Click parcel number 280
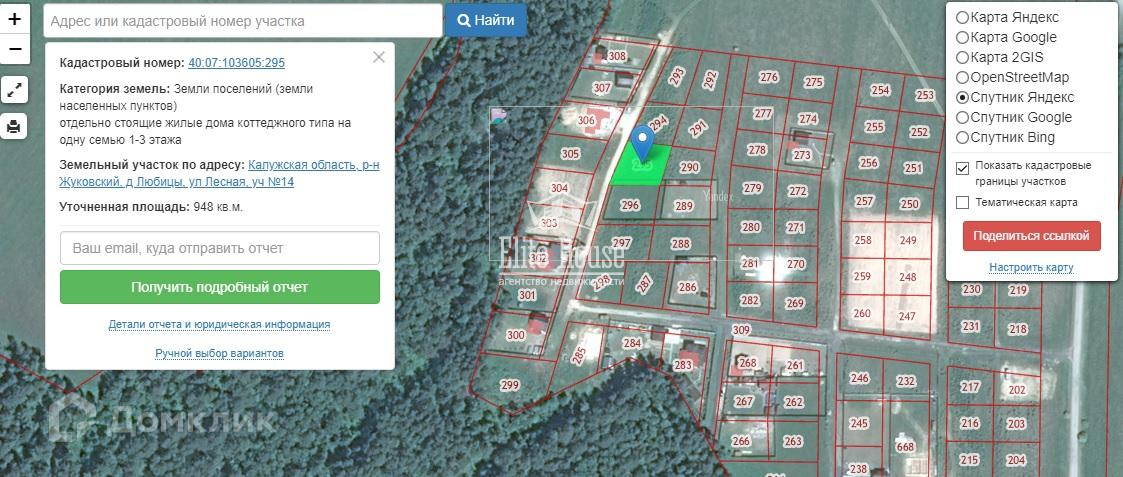The height and width of the screenshot is (477, 1123). 751,227
